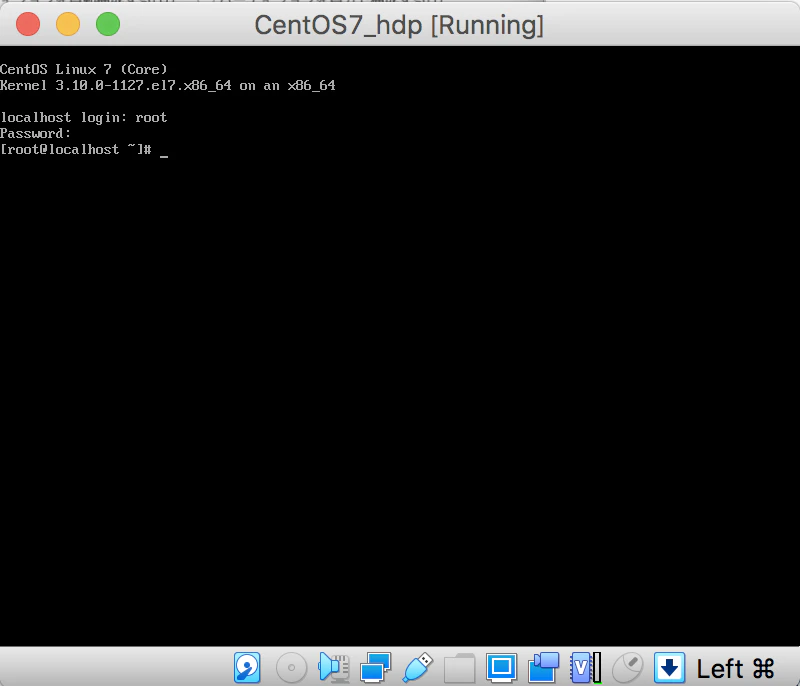
Task: Click the 'localhost login: root' line
Action: pos(84,118)
